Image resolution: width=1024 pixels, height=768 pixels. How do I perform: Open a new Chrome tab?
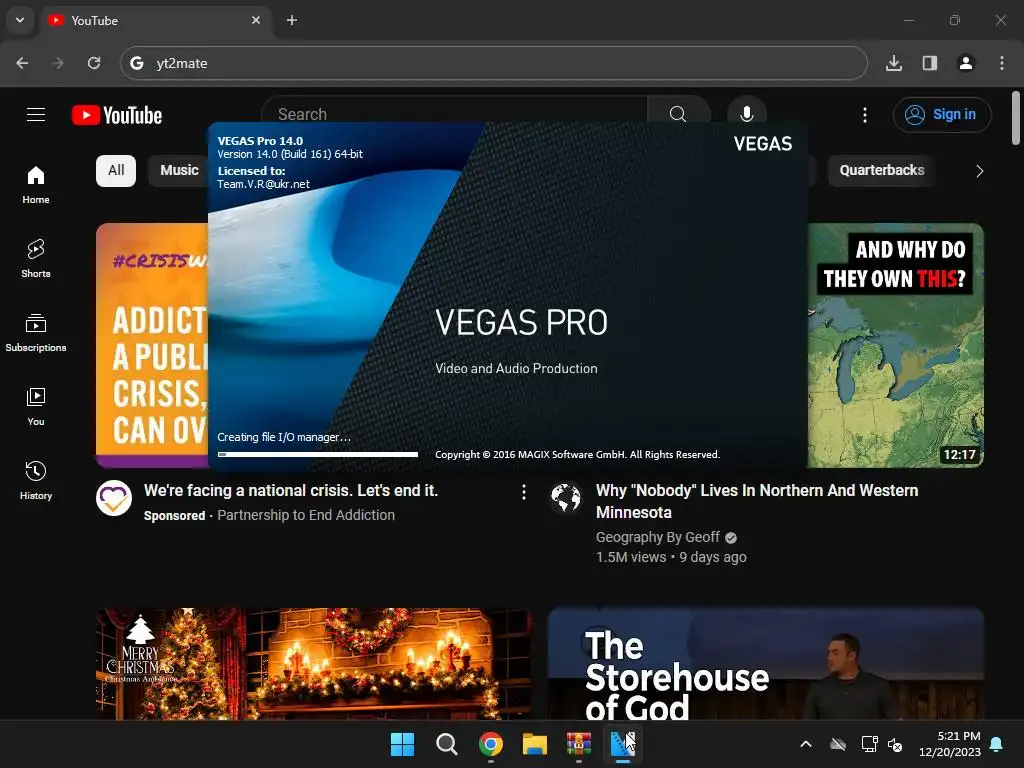click(292, 20)
